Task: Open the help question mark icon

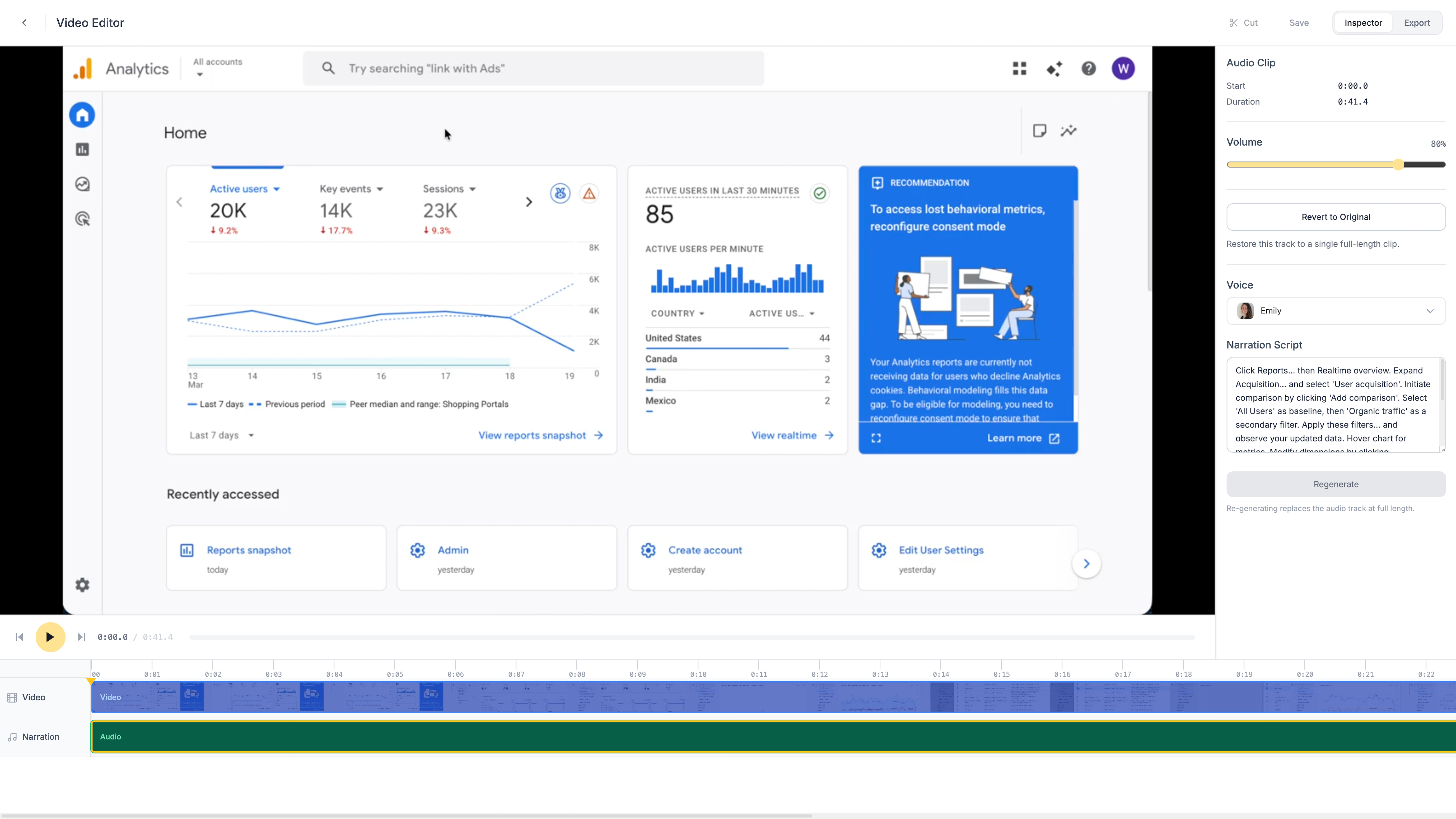Action: click(x=1089, y=68)
